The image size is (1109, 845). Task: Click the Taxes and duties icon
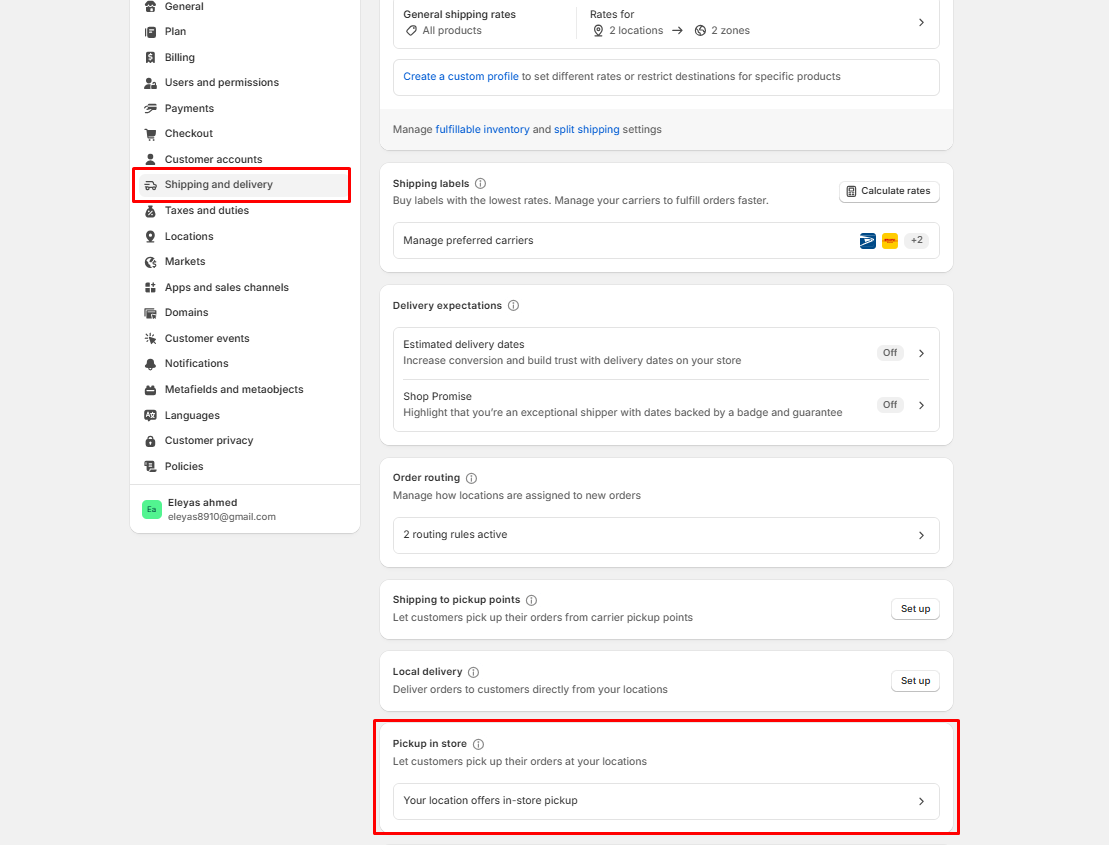click(x=150, y=211)
